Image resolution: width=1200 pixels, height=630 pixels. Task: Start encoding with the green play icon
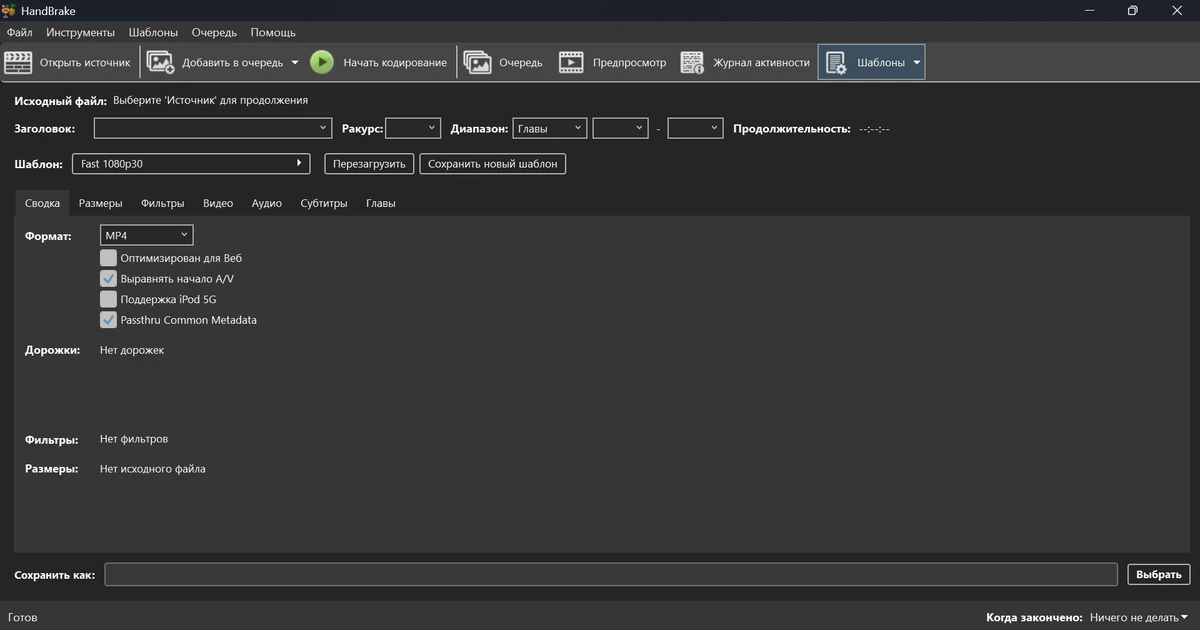322,62
